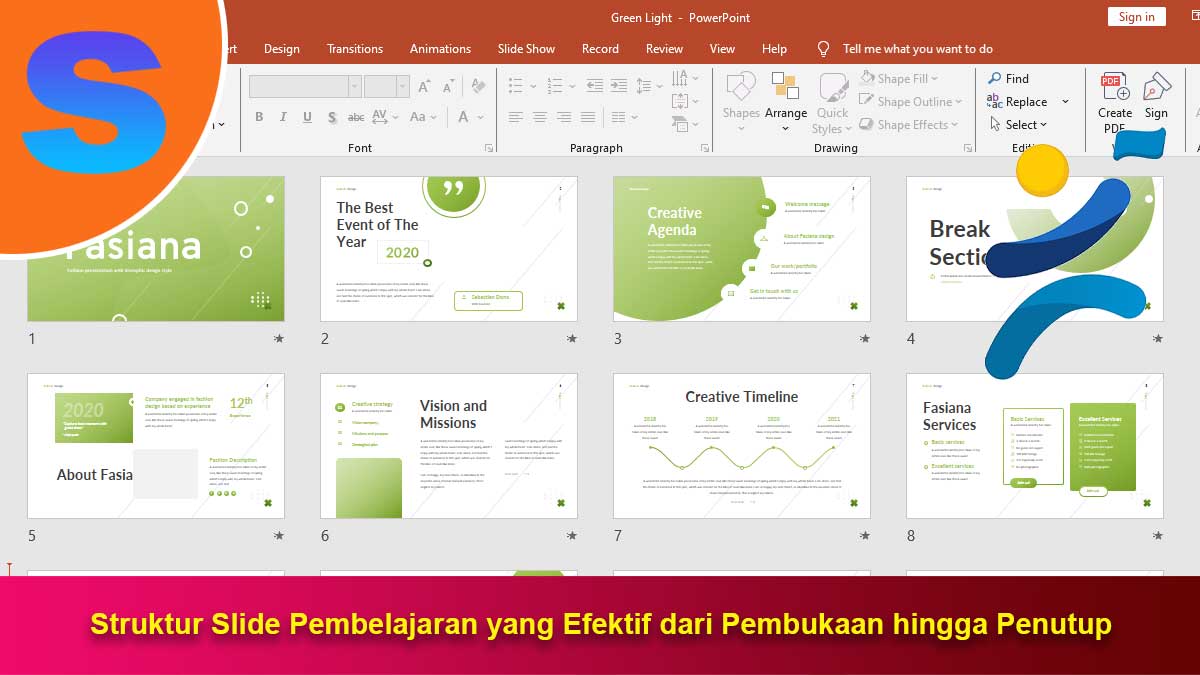Open the Shape Outline dropdown
The width and height of the screenshot is (1200, 675).
pos(910,101)
